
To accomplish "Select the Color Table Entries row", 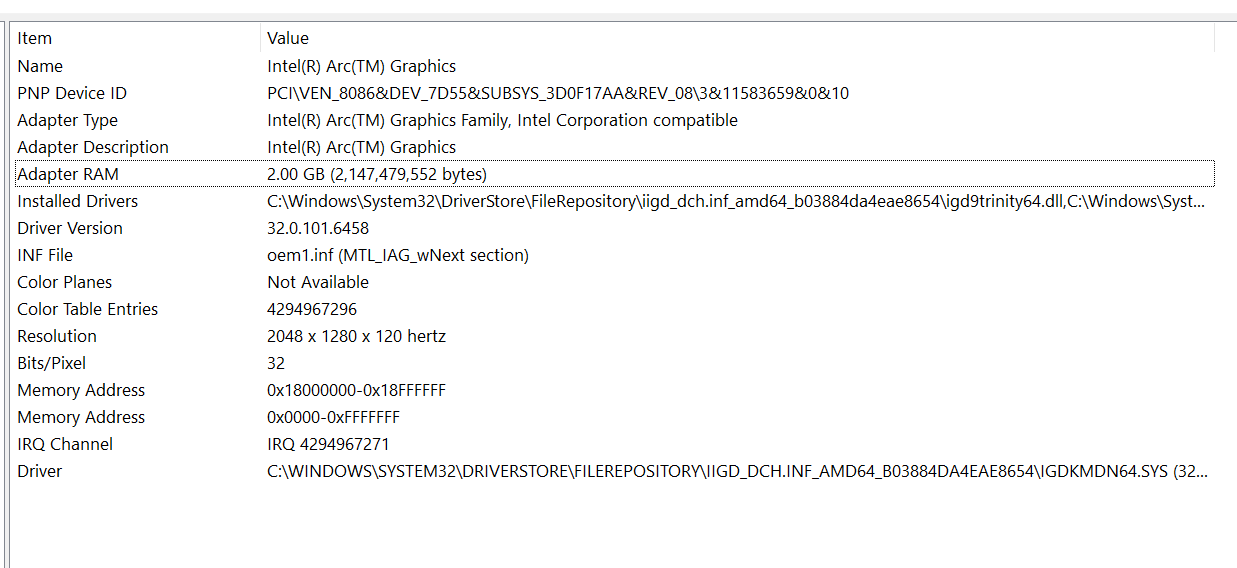I will pos(88,309).
